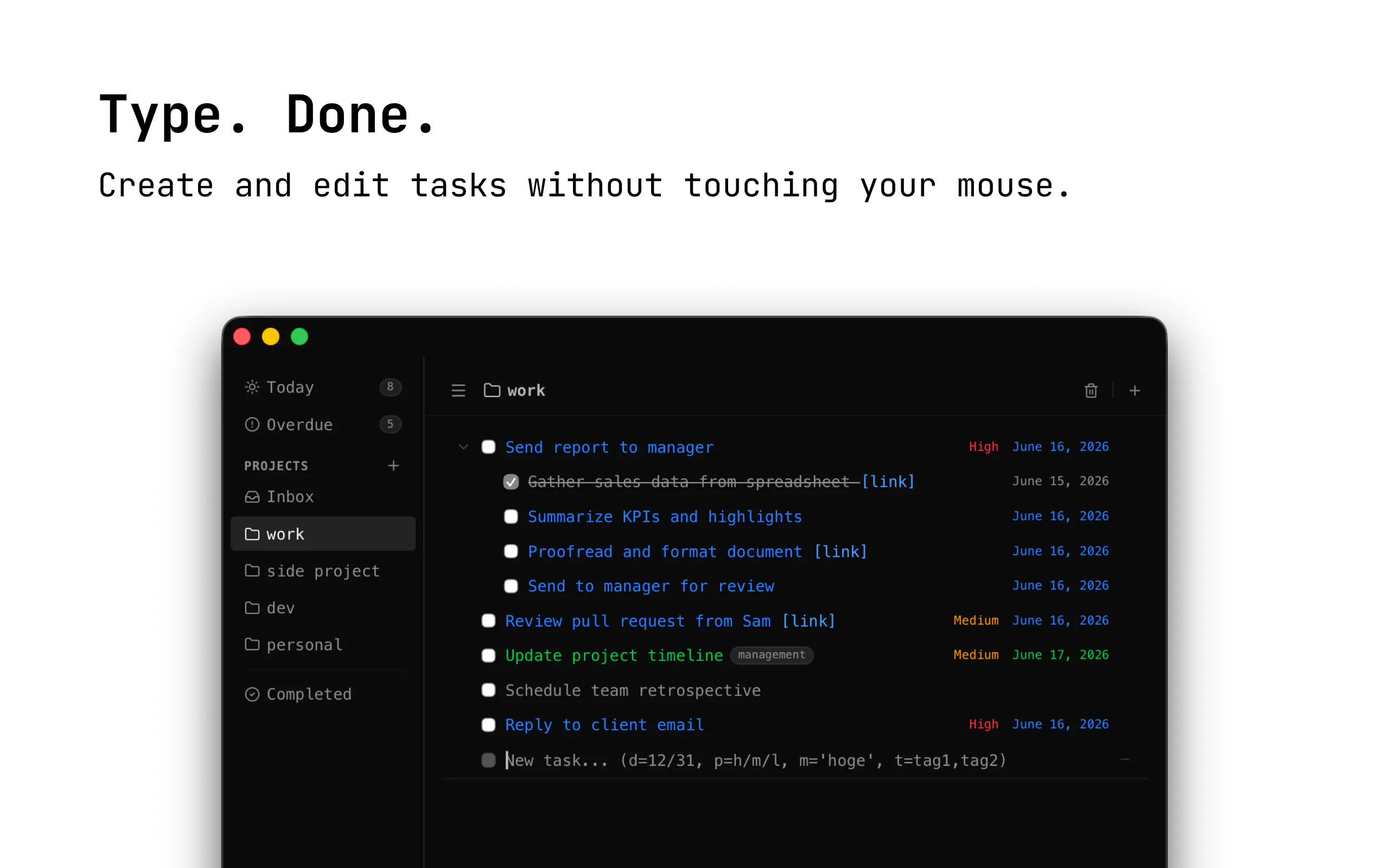Viewport: 1389px width, 868px height.
Task: Click the Overdue count badge 5
Action: 390,424
